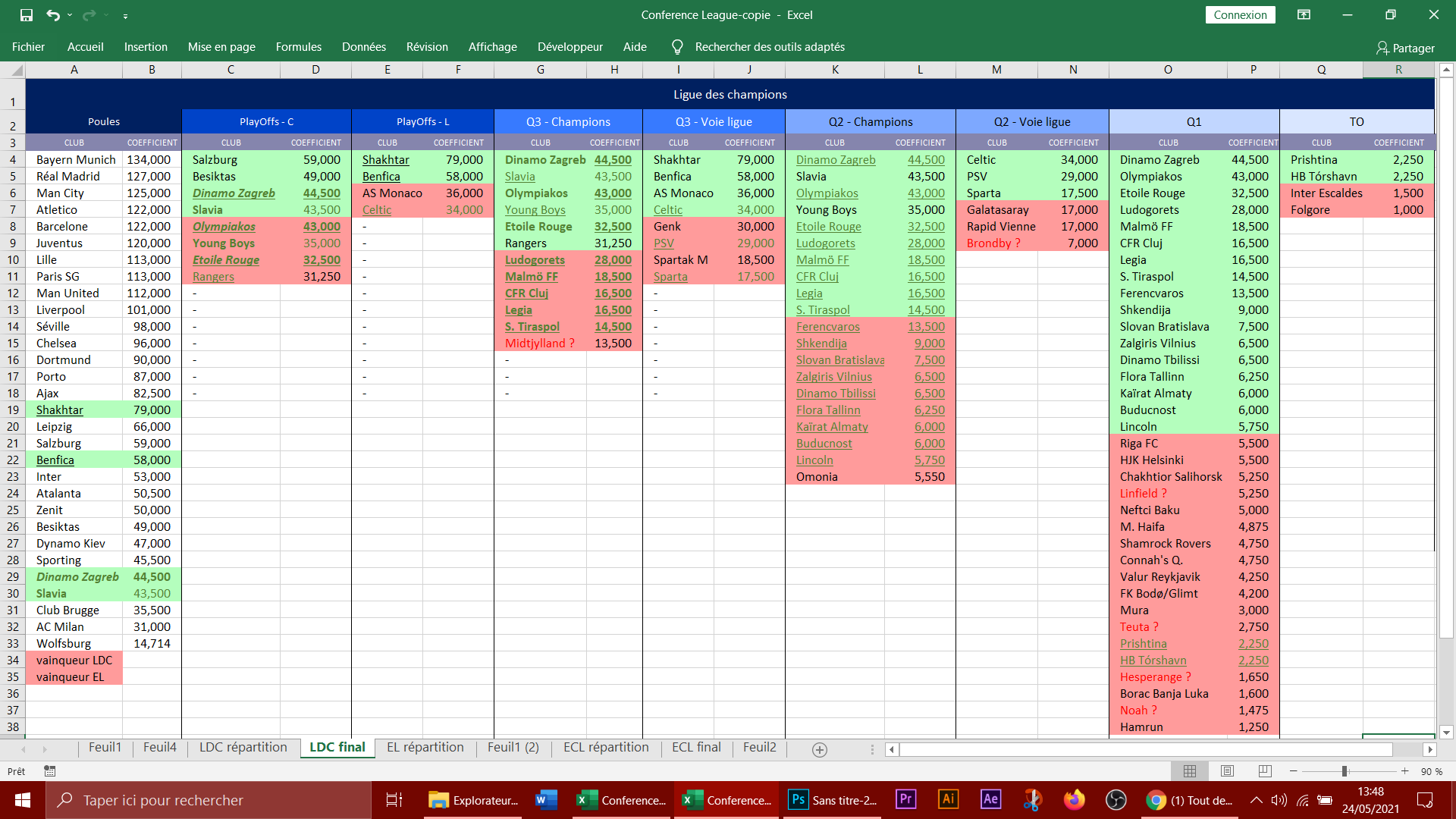Open the Fichier menu
The image size is (1456, 819).
click(29, 47)
